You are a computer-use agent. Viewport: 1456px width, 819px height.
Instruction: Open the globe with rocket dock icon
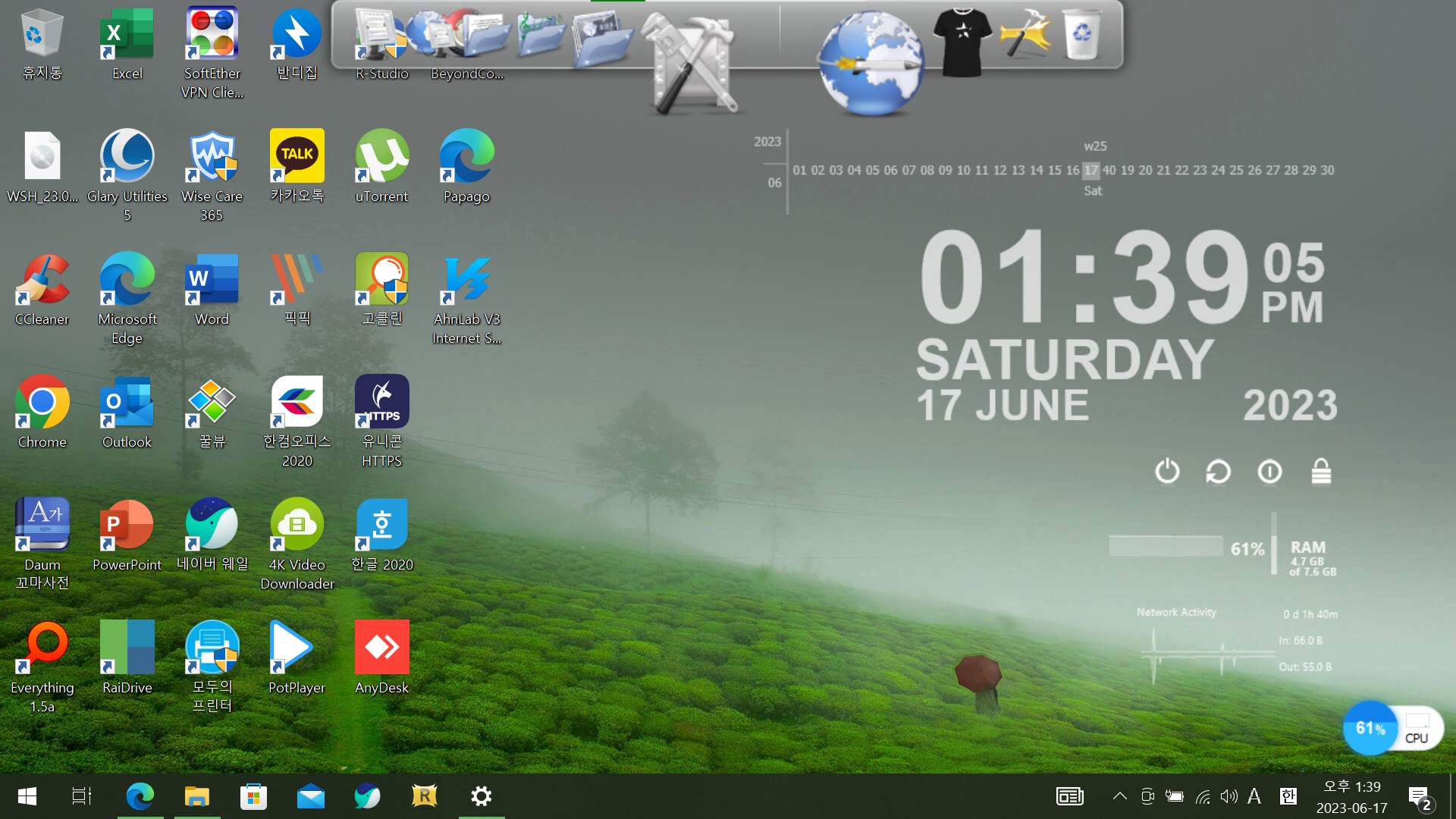[870, 63]
